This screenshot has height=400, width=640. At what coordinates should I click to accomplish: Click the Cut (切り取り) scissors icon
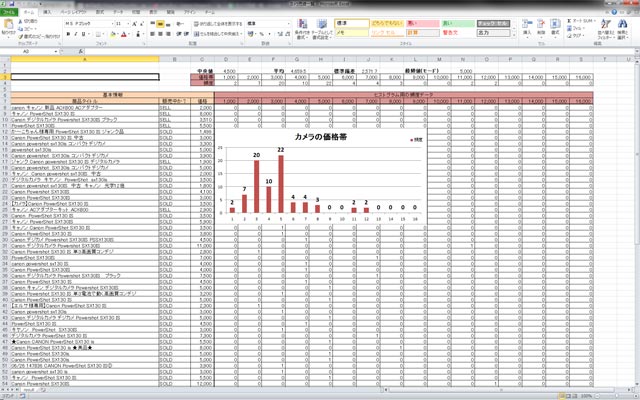pos(20,21)
